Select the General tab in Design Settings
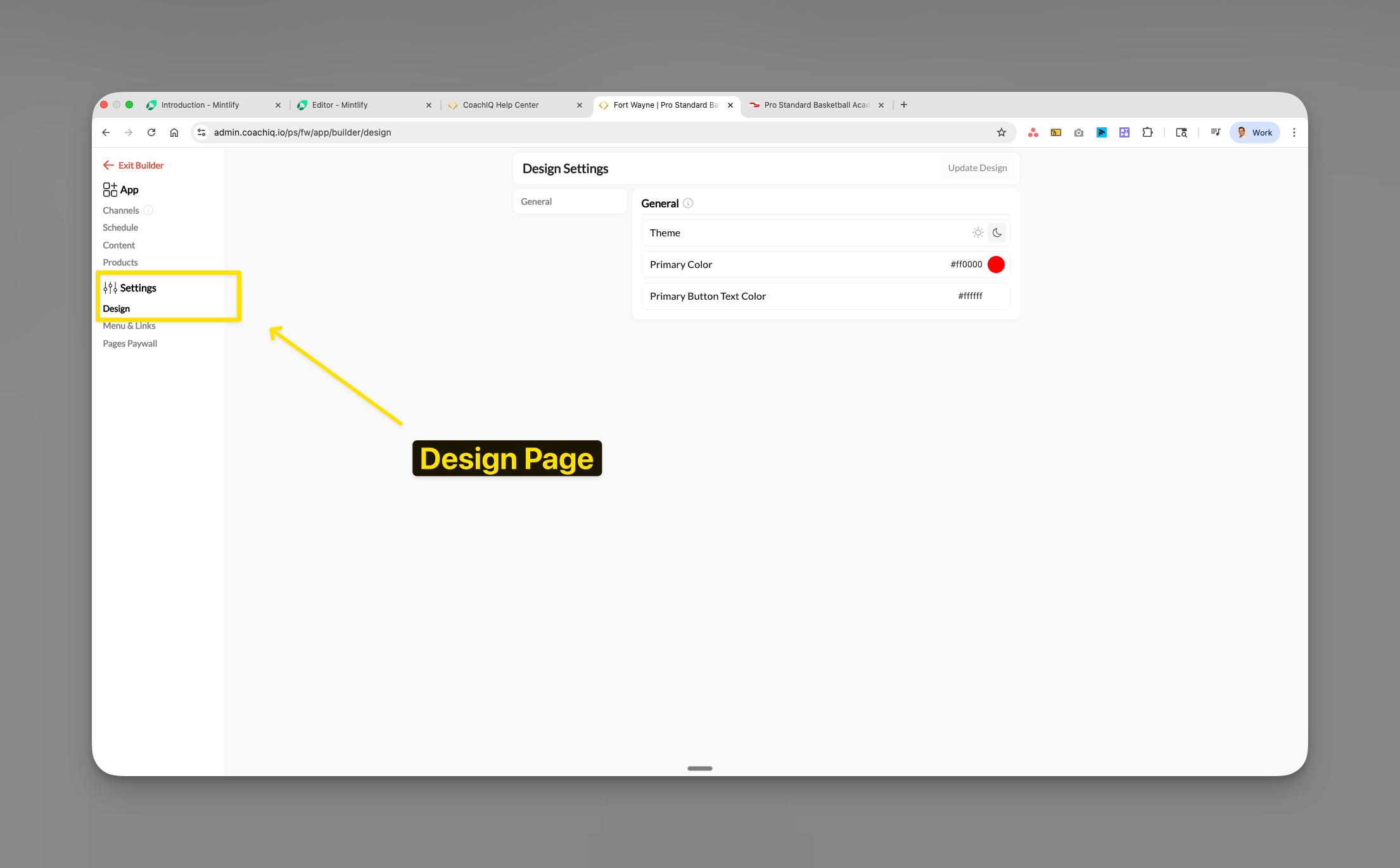The width and height of the screenshot is (1400, 868). (537, 201)
